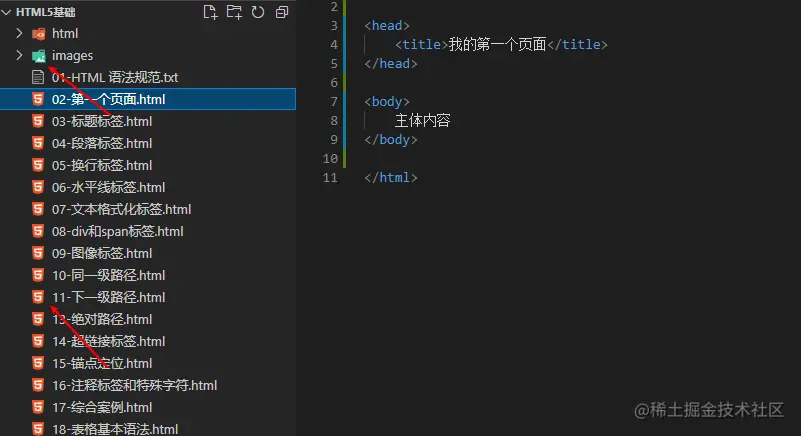Click the html folder icon

[38, 34]
